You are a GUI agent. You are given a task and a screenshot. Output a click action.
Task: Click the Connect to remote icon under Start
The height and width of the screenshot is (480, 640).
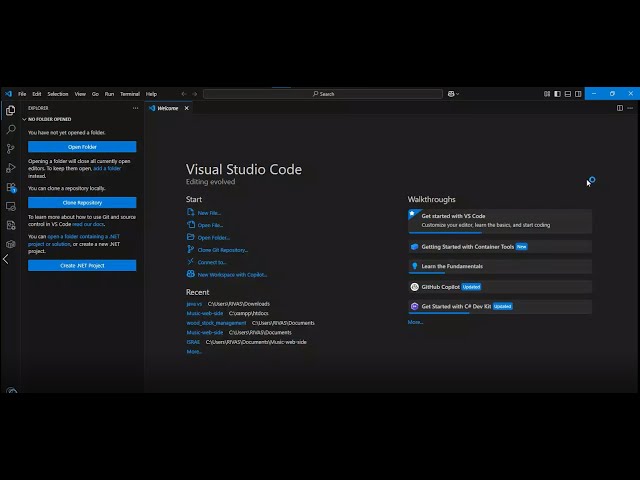(x=191, y=262)
